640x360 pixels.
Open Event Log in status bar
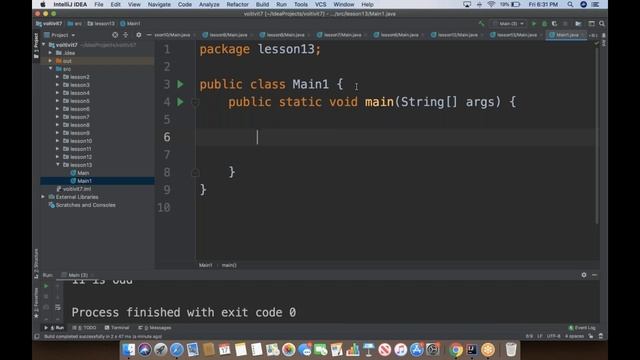pyautogui.click(x=582, y=328)
